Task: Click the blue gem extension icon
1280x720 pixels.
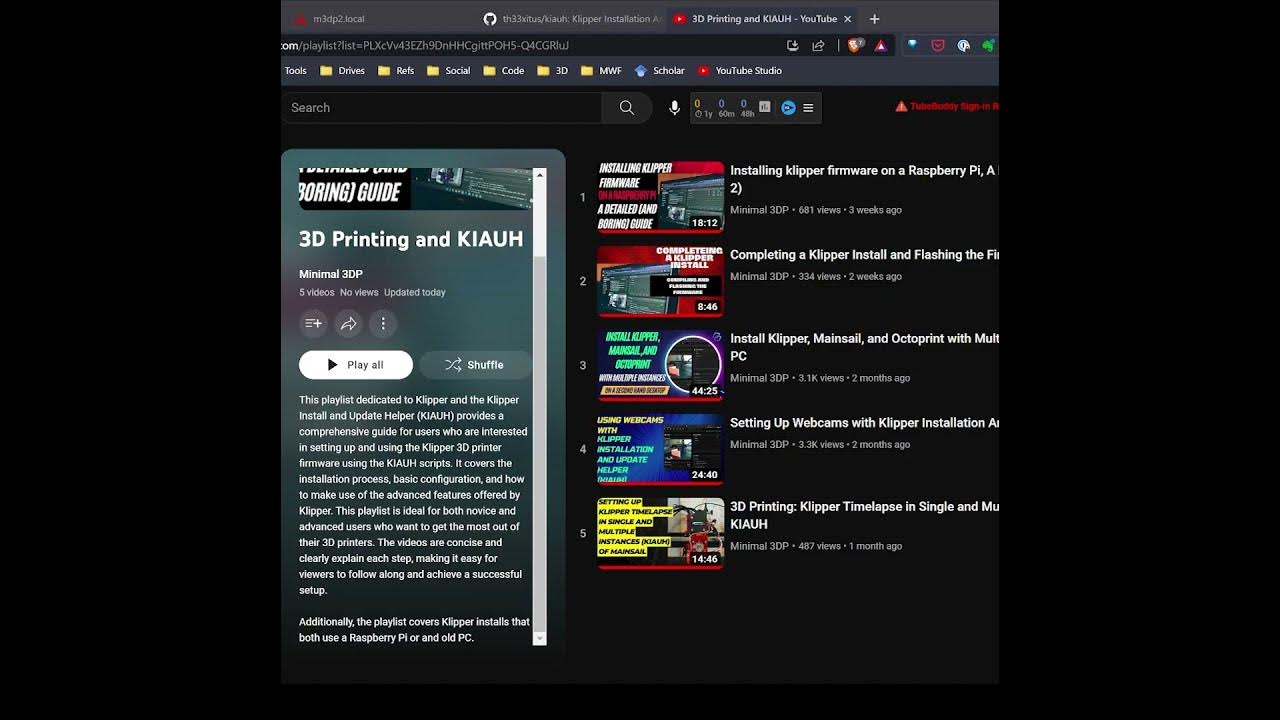Action: pos(912,45)
